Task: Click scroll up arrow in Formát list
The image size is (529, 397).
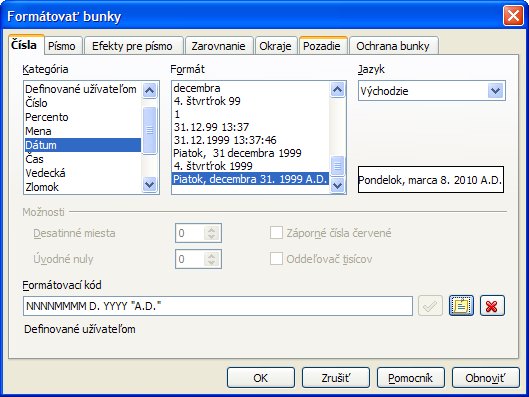Action: [337, 90]
